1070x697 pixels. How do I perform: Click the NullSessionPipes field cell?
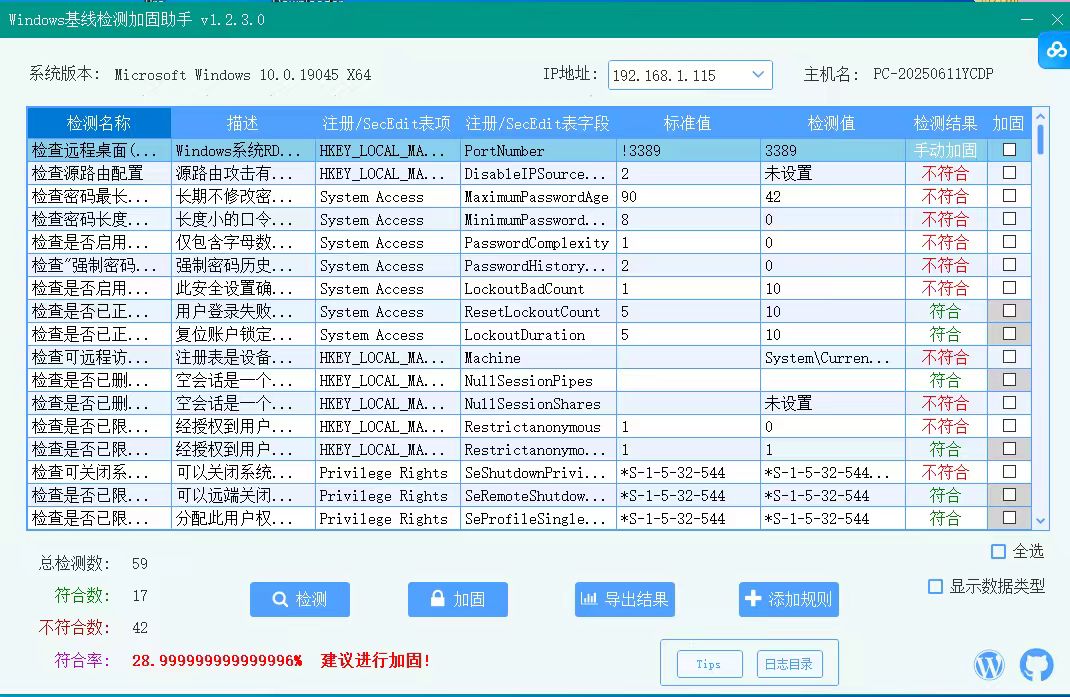[x=538, y=380]
